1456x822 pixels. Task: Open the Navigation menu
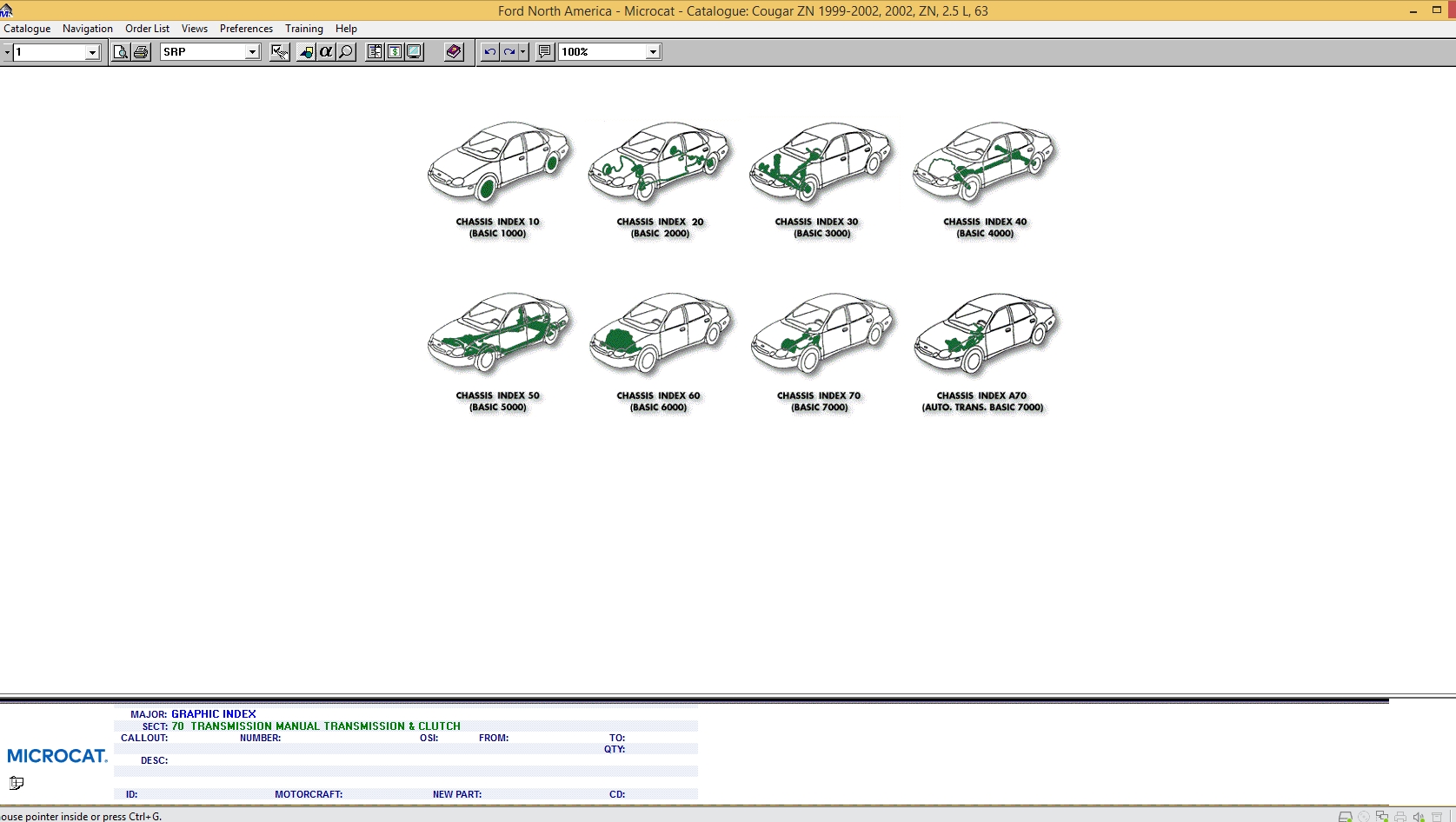tap(88, 29)
